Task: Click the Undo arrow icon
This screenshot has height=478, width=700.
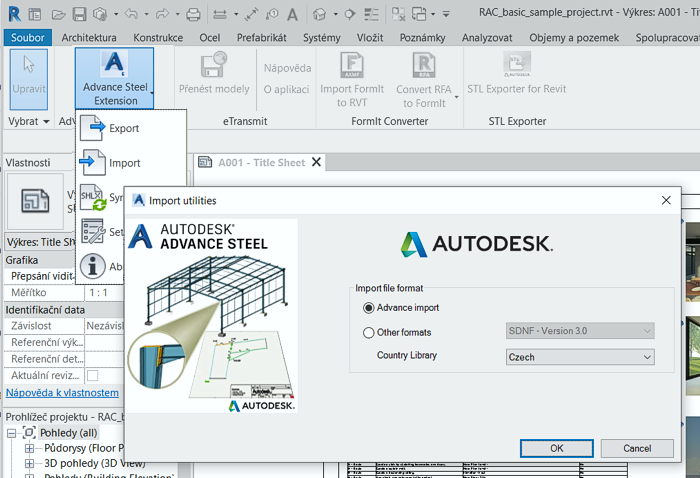Action: point(131,14)
